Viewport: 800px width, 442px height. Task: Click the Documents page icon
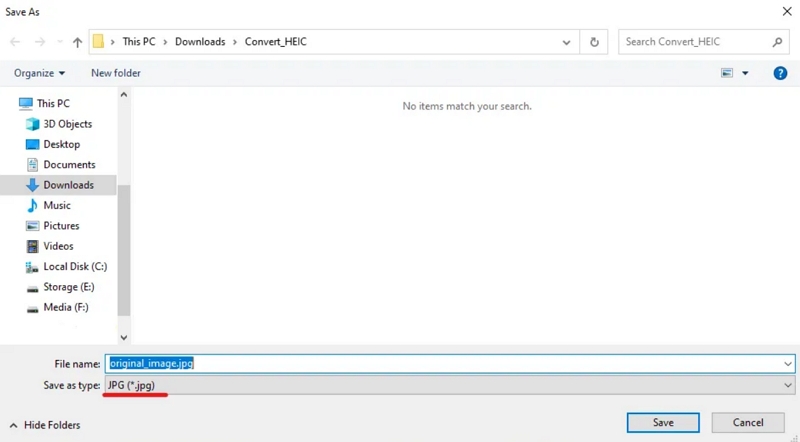(x=32, y=164)
